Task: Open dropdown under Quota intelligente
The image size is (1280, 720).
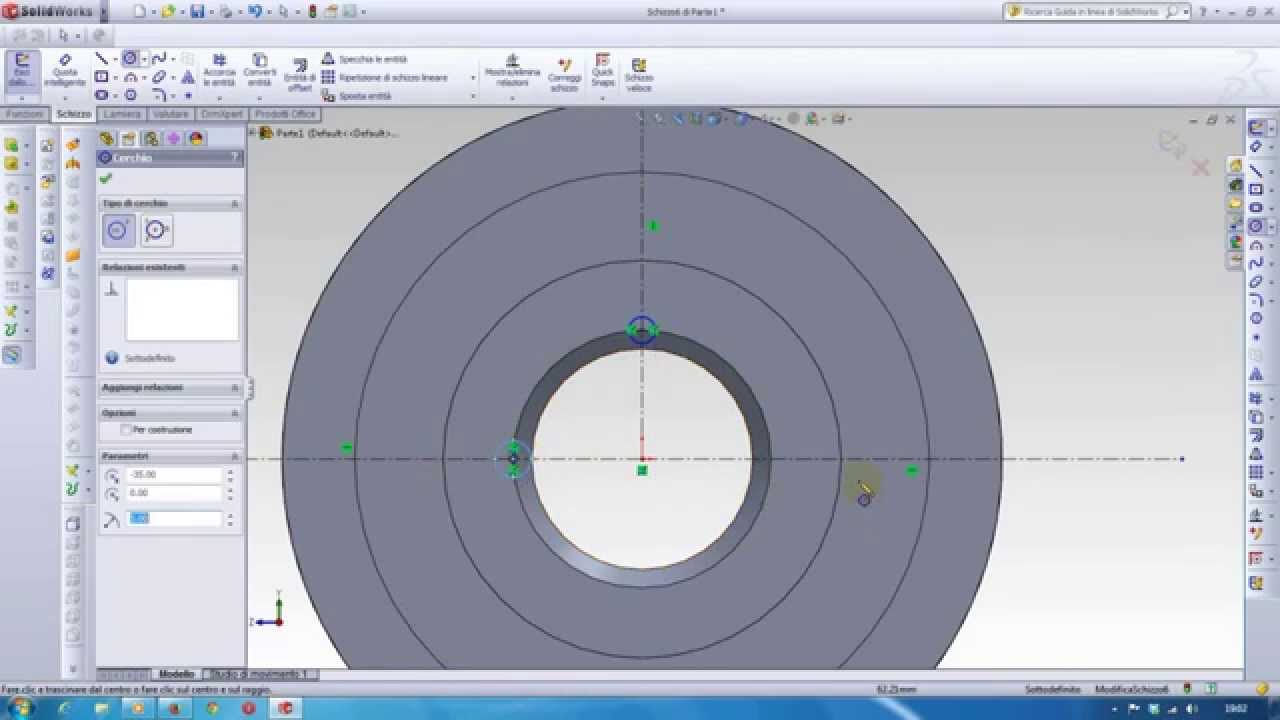Action: [64, 98]
